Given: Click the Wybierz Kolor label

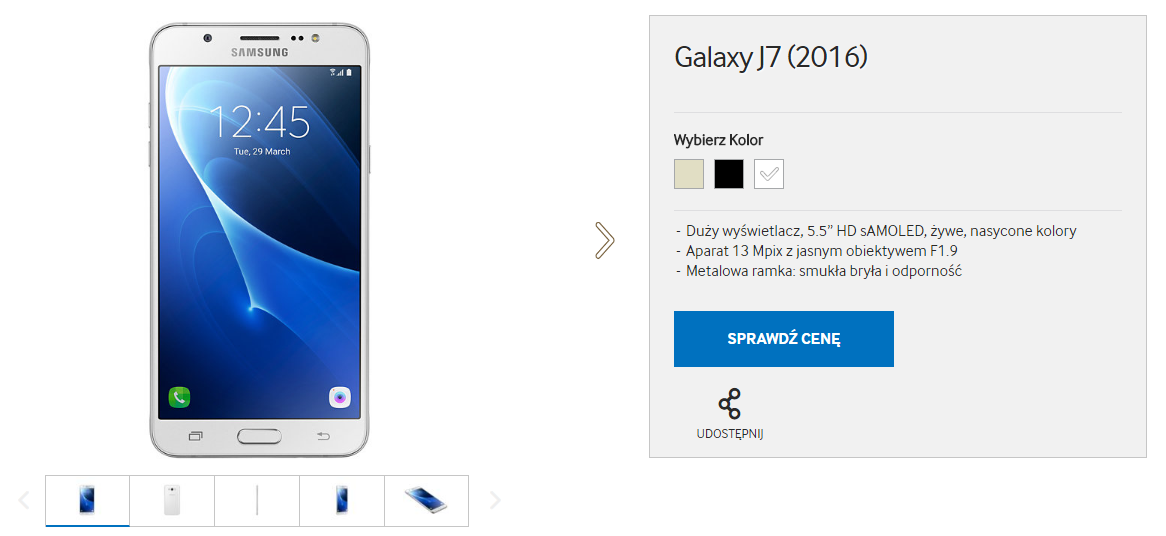Looking at the screenshot, I should [x=718, y=140].
